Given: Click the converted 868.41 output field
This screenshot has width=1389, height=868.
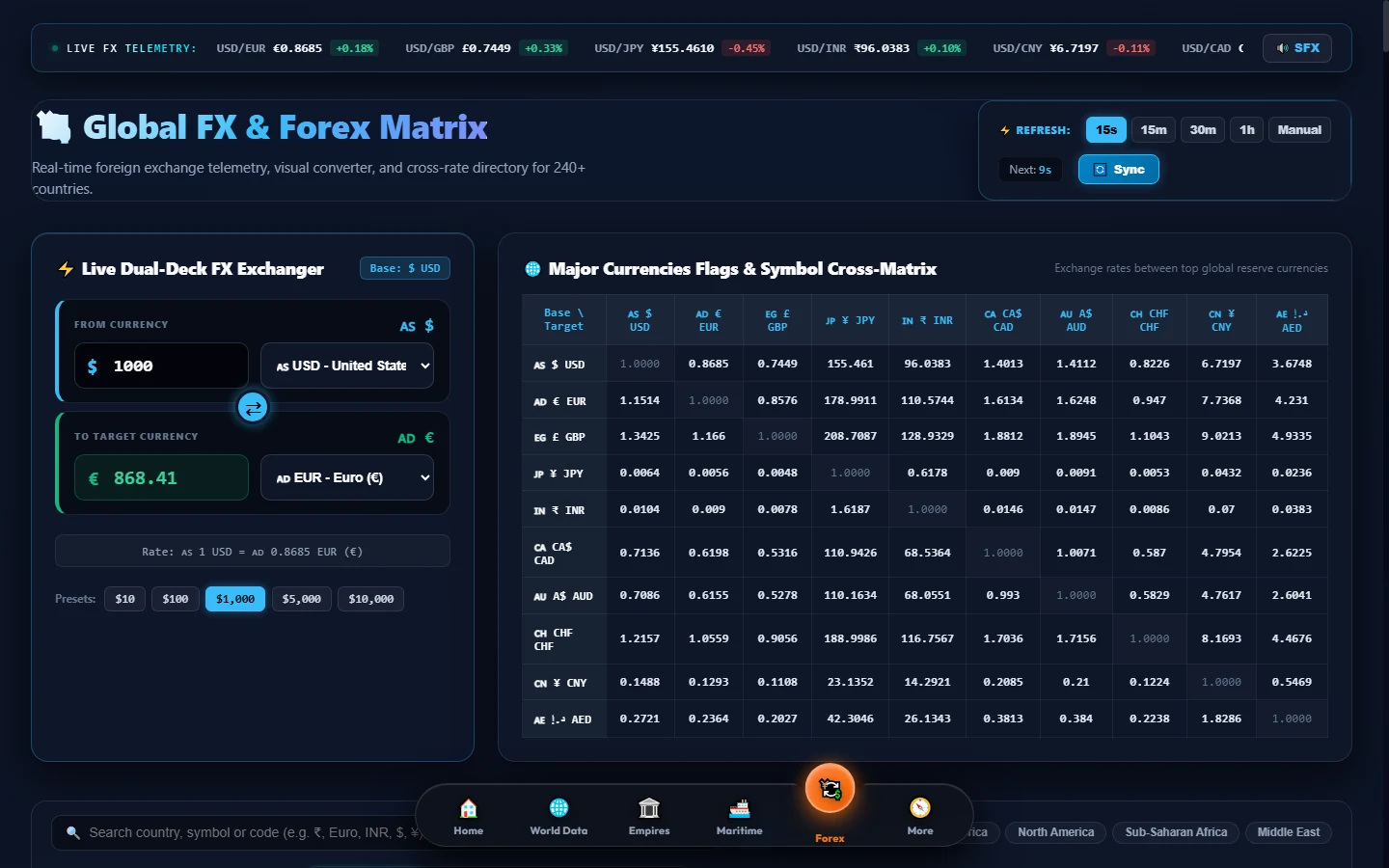Looking at the screenshot, I should click(161, 477).
